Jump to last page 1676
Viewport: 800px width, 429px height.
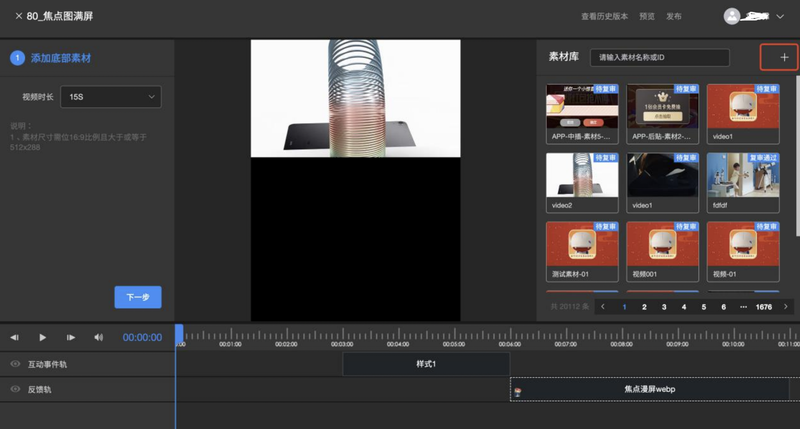point(764,307)
